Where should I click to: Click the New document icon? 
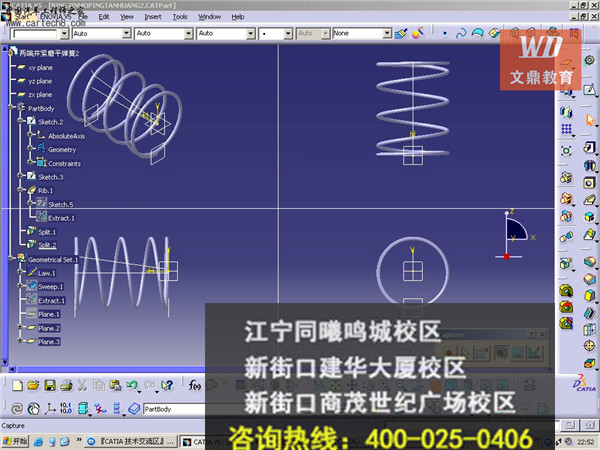17,385
